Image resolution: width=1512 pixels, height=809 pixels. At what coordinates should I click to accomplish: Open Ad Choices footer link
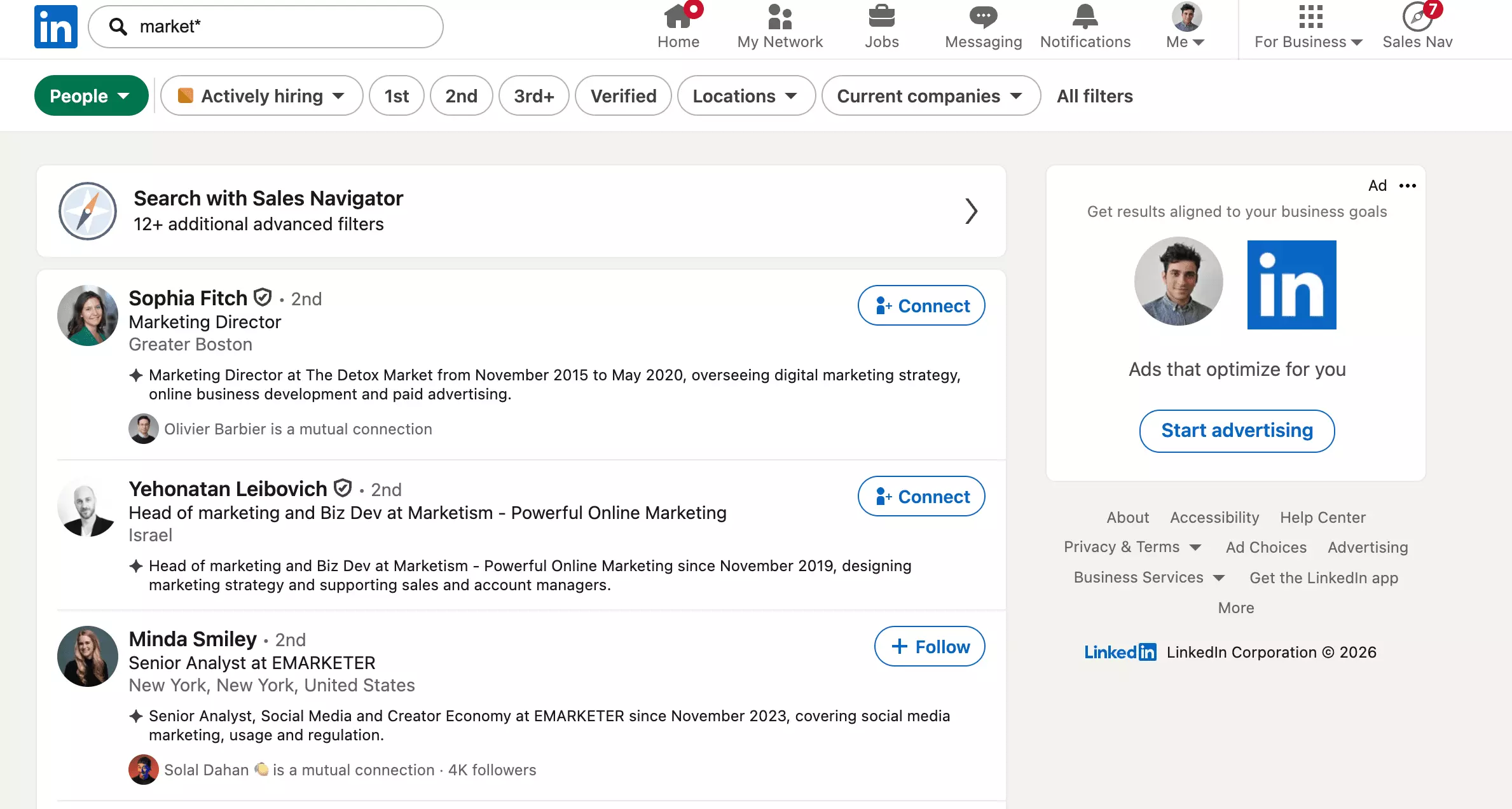pos(1266,547)
